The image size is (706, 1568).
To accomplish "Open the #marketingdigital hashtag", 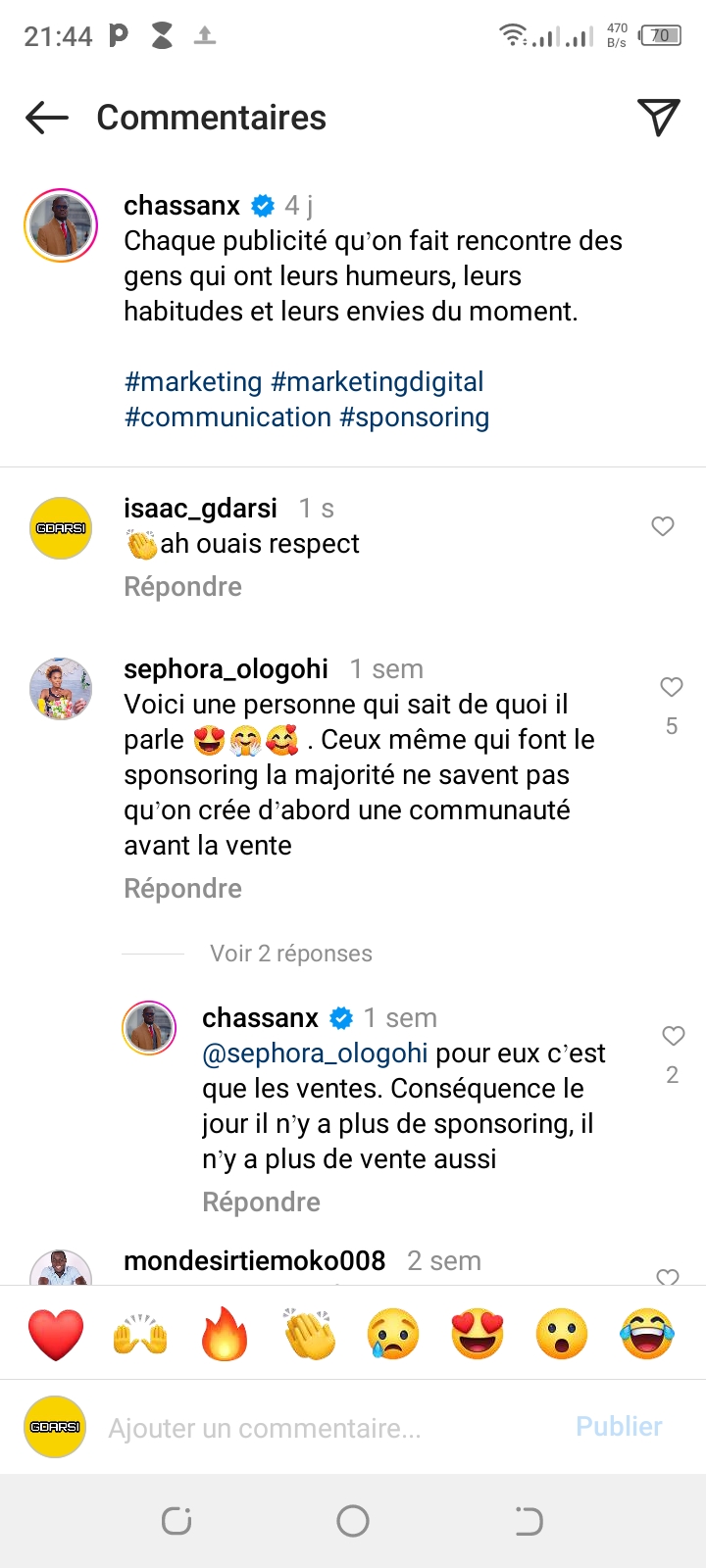I will (x=378, y=382).
